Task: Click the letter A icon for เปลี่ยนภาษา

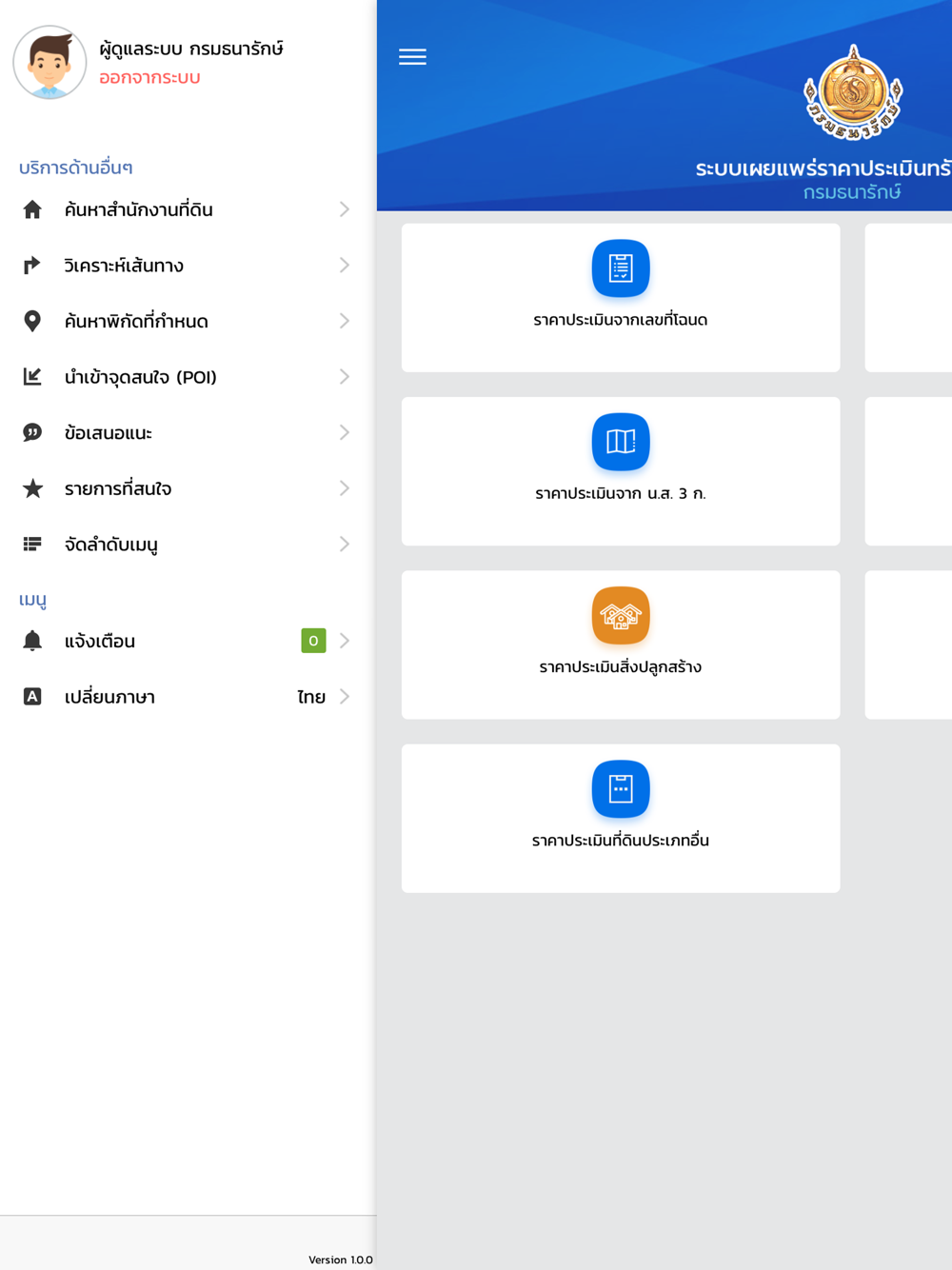Action: click(x=32, y=697)
